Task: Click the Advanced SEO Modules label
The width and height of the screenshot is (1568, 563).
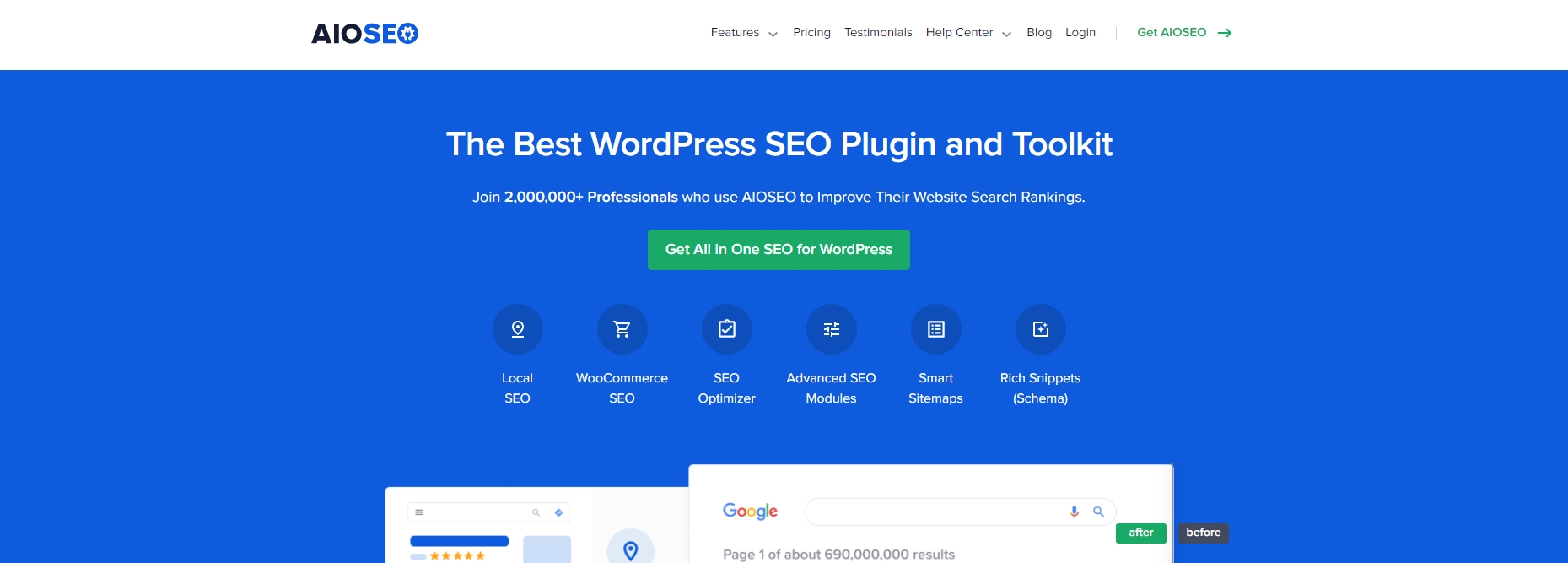Action: click(832, 388)
